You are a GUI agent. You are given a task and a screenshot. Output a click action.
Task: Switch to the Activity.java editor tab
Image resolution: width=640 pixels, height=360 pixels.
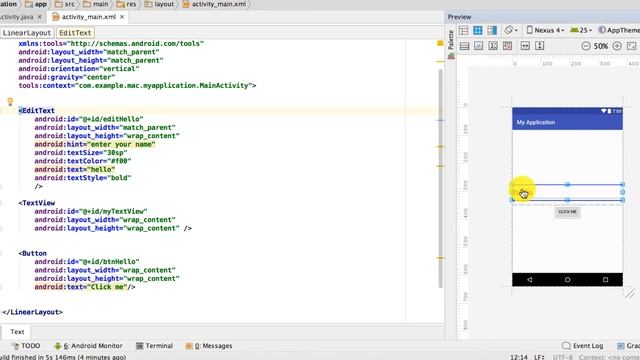16,17
